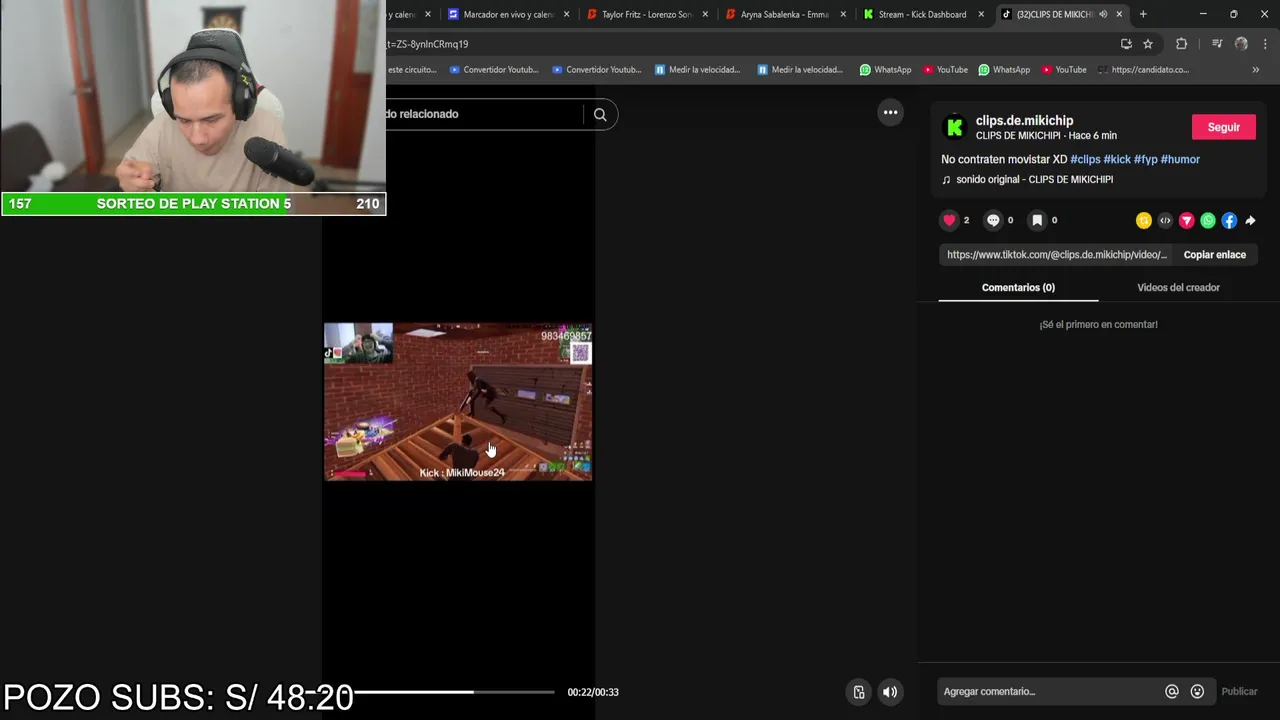Open the first WhatsApp bookmark
The width and height of the screenshot is (1280, 720).
[x=886, y=70]
